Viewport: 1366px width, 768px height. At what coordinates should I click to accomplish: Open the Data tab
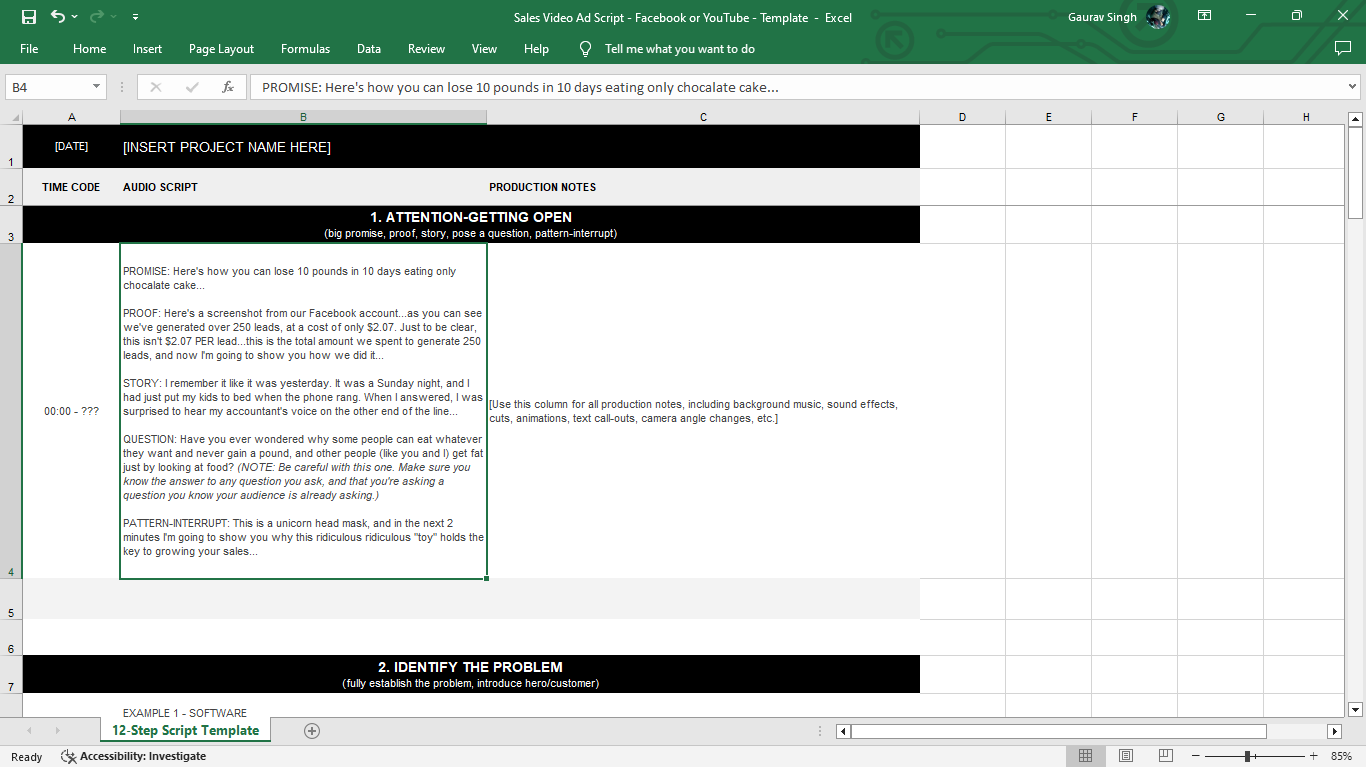pyautogui.click(x=369, y=48)
